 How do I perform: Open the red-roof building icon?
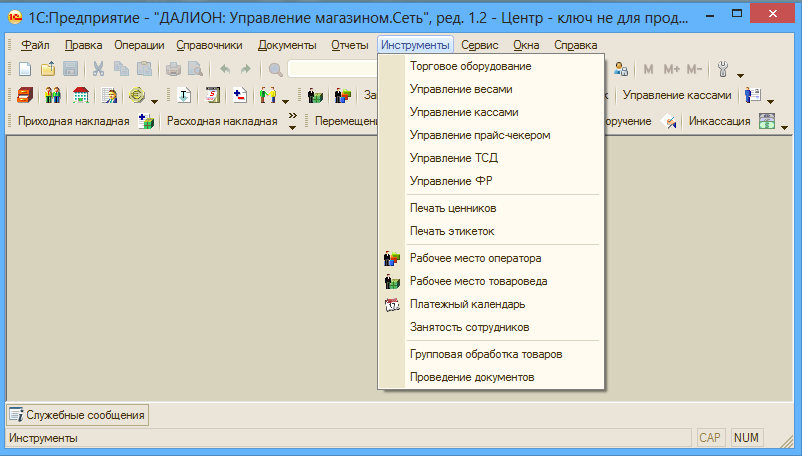pos(81,95)
